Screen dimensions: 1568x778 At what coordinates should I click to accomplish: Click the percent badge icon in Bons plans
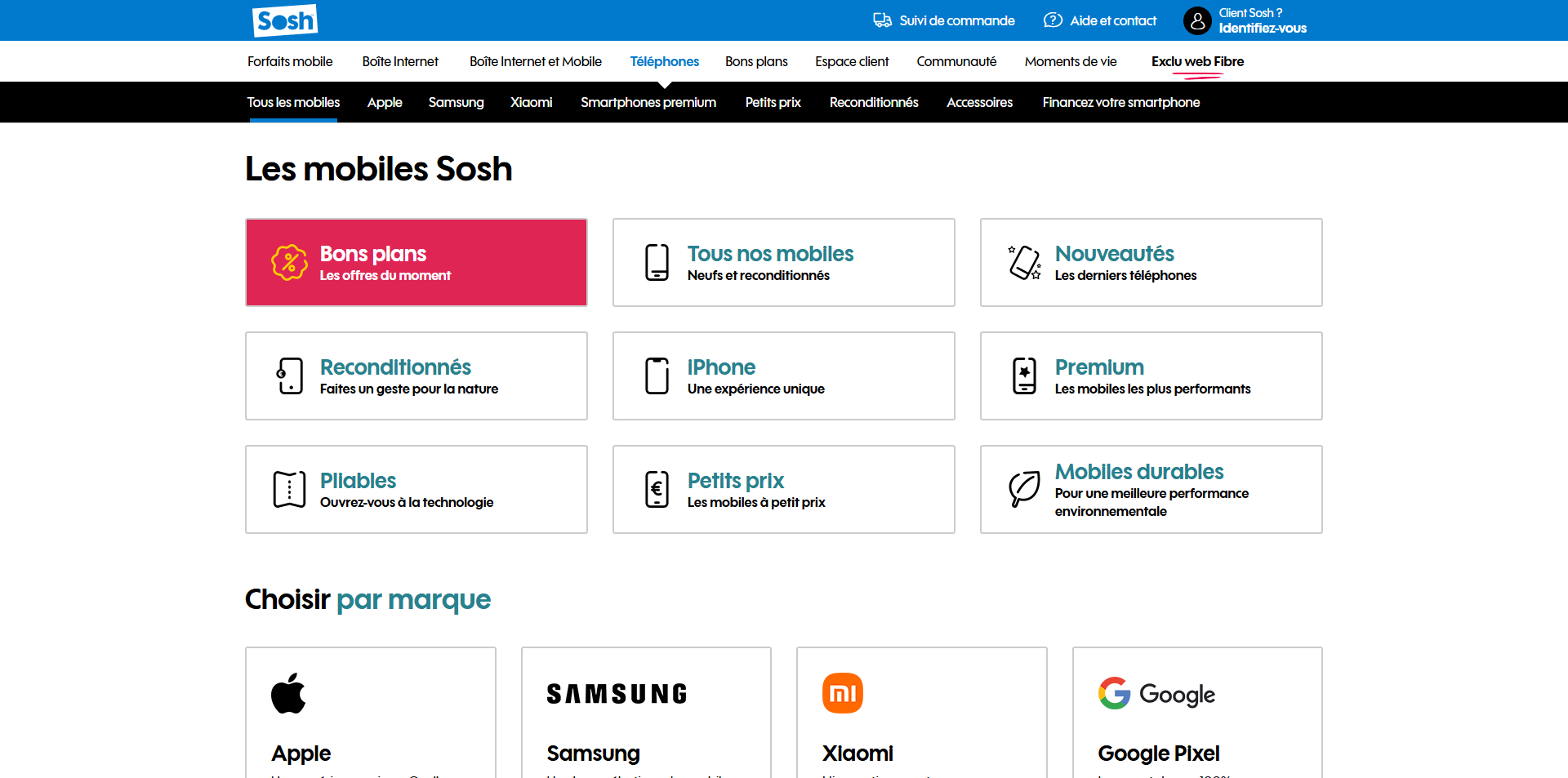pyautogui.click(x=289, y=262)
